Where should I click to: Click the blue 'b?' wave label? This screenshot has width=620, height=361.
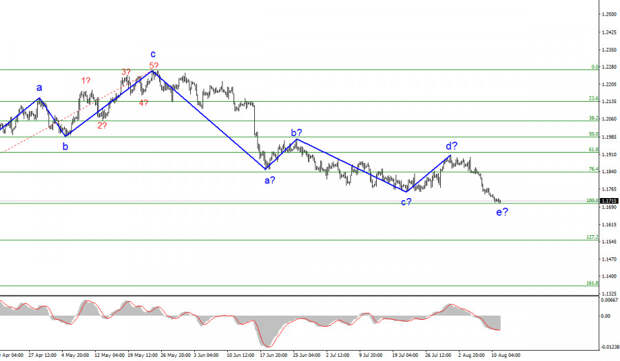tap(297, 132)
